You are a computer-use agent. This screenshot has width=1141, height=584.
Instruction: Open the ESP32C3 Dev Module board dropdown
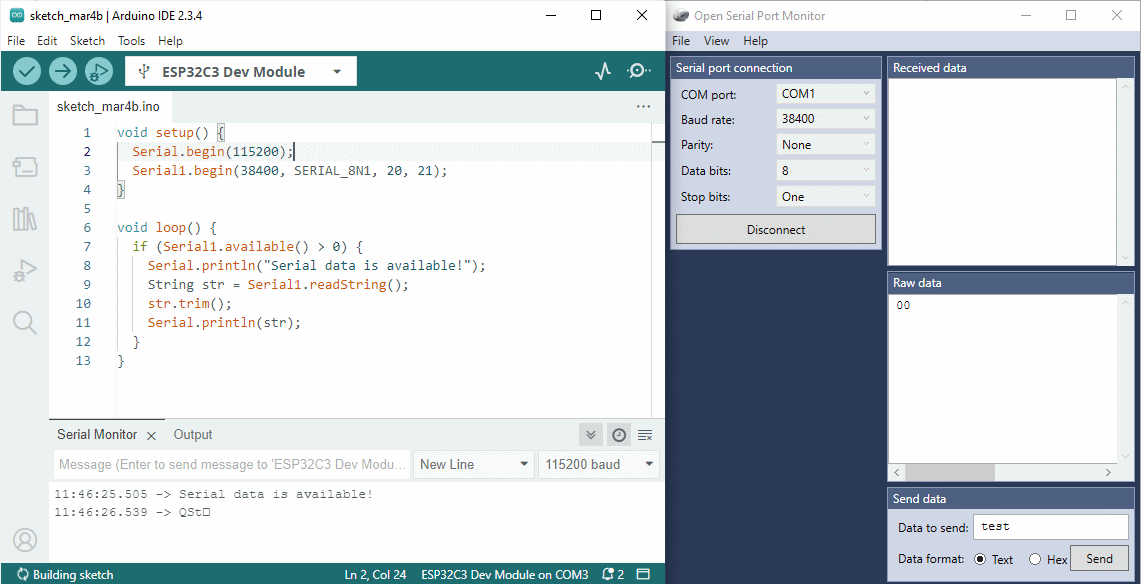click(241, 71)
